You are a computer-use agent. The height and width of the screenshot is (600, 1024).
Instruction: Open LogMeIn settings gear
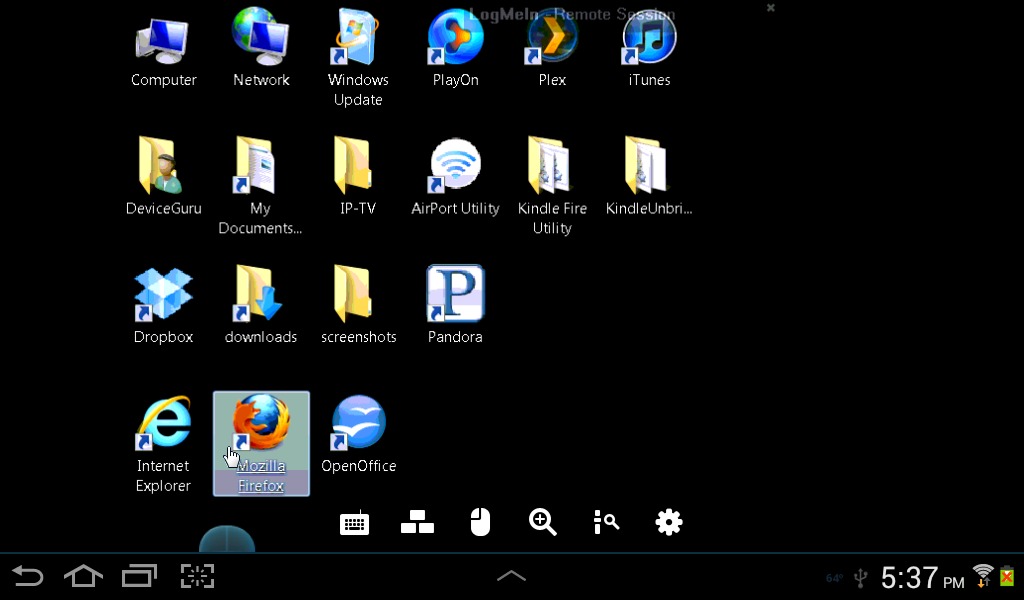pos(669,522)
